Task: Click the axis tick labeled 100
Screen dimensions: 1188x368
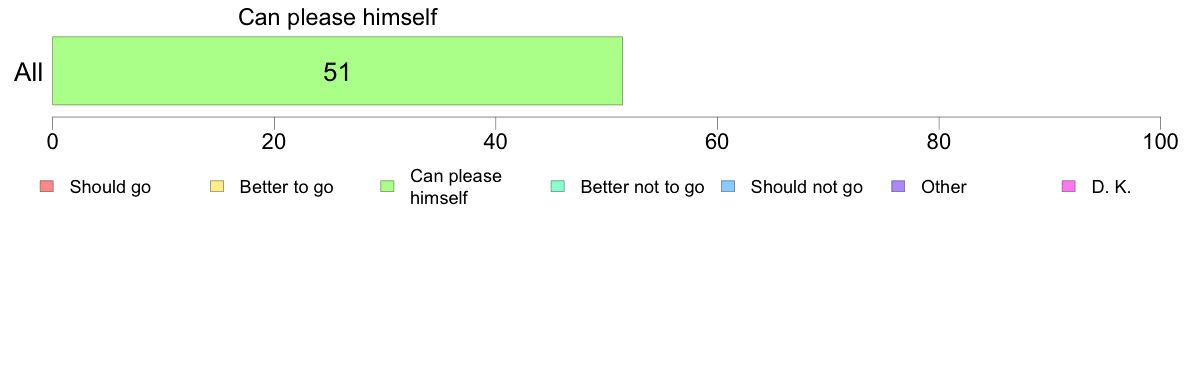Action: [x=1160, y=142]
